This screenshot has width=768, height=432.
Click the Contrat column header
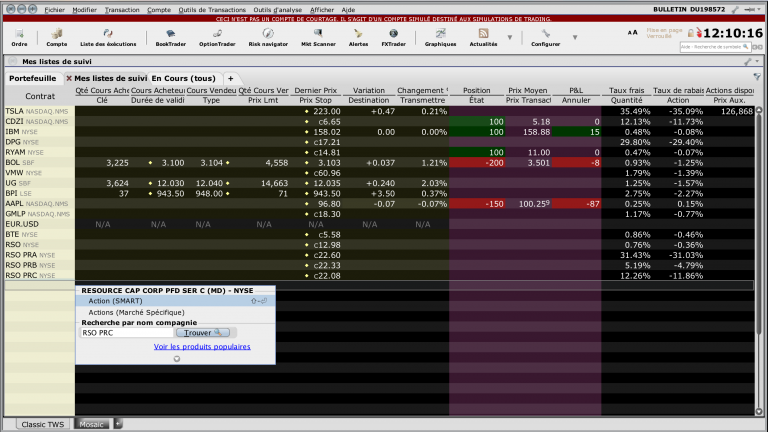[x=40, y=96]
